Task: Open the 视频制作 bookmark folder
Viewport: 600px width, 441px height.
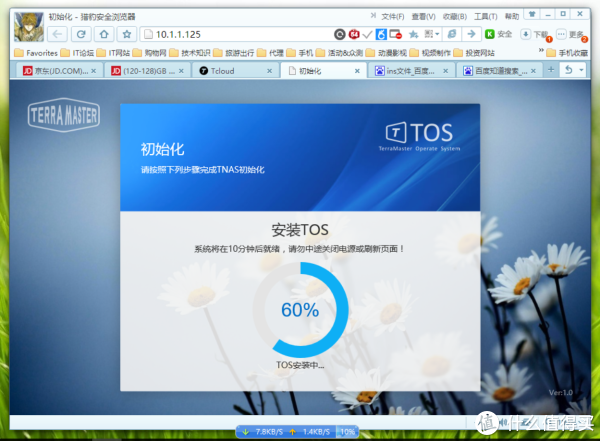Action: coord(430,53)
